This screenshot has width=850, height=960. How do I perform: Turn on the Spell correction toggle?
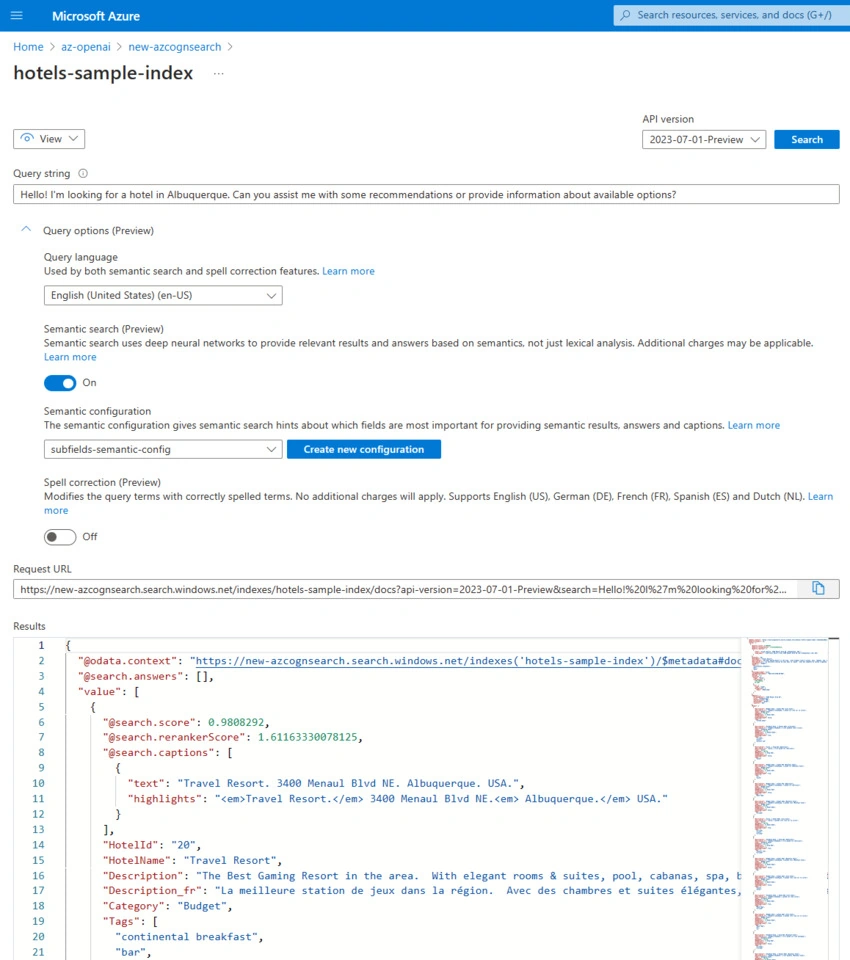(x=60, y=537)
